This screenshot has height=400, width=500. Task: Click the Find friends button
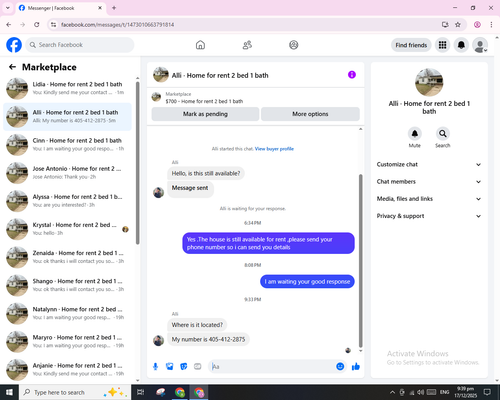411,45
